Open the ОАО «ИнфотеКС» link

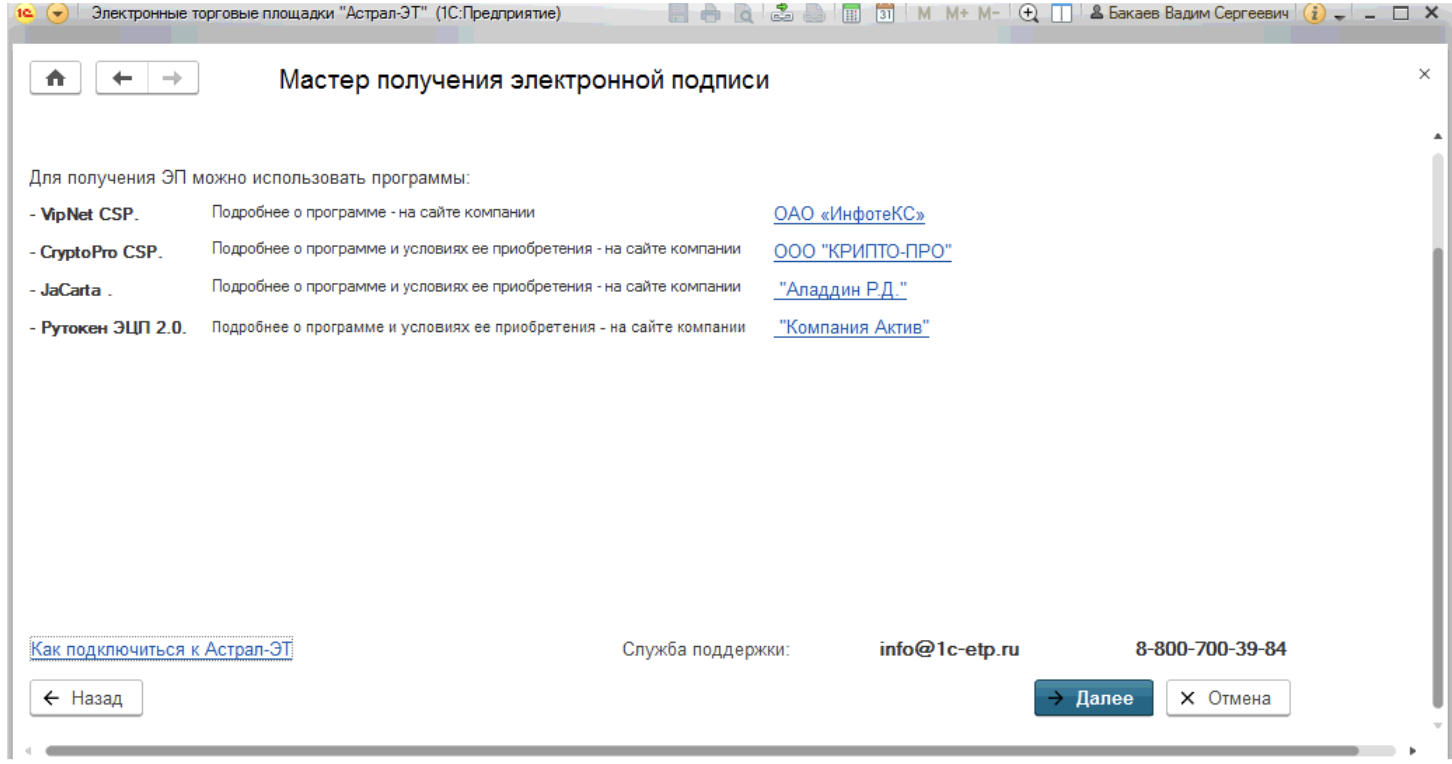click(x=849, y=214)
